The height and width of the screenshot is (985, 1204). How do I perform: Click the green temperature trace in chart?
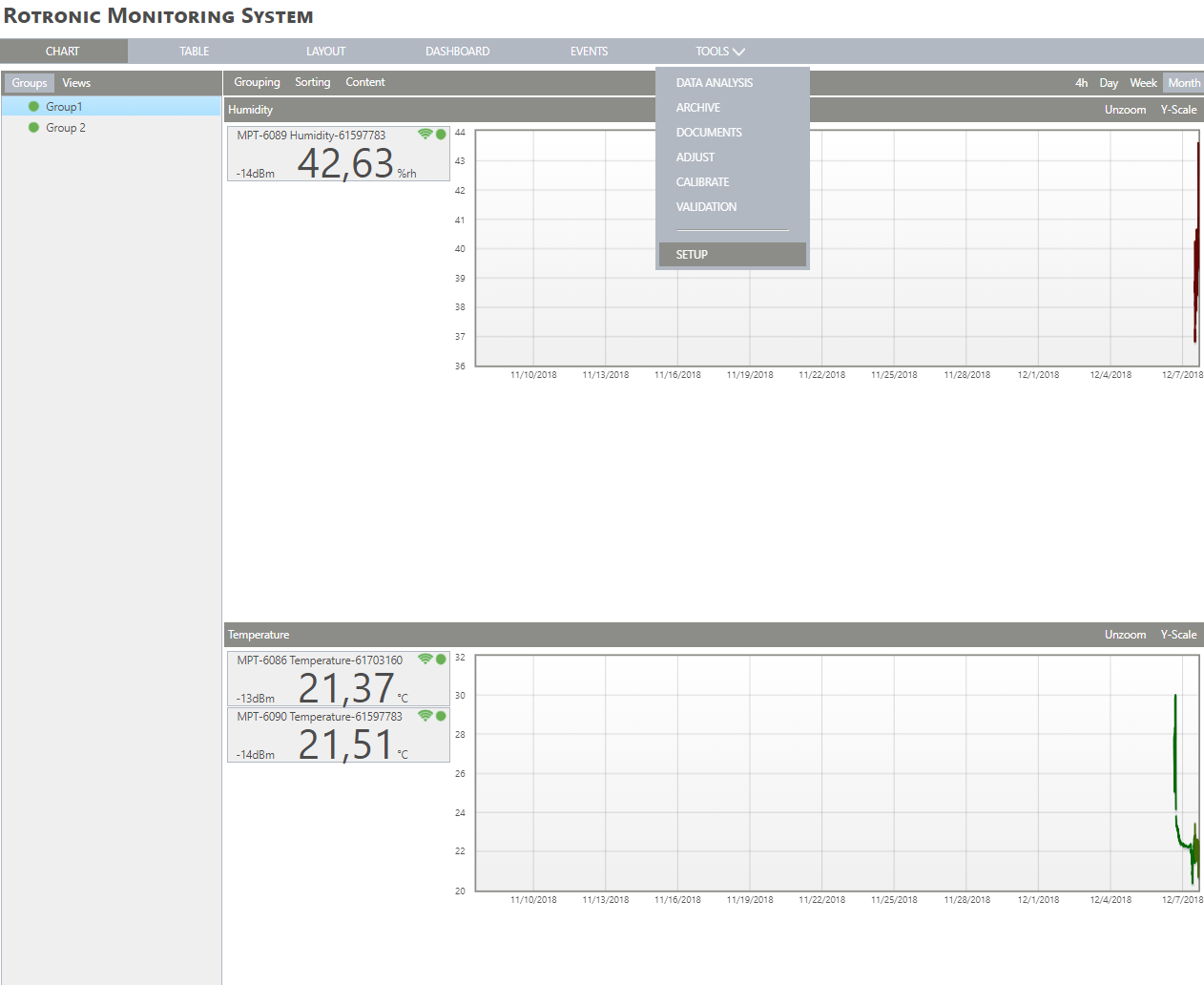tap(1175, 754)
